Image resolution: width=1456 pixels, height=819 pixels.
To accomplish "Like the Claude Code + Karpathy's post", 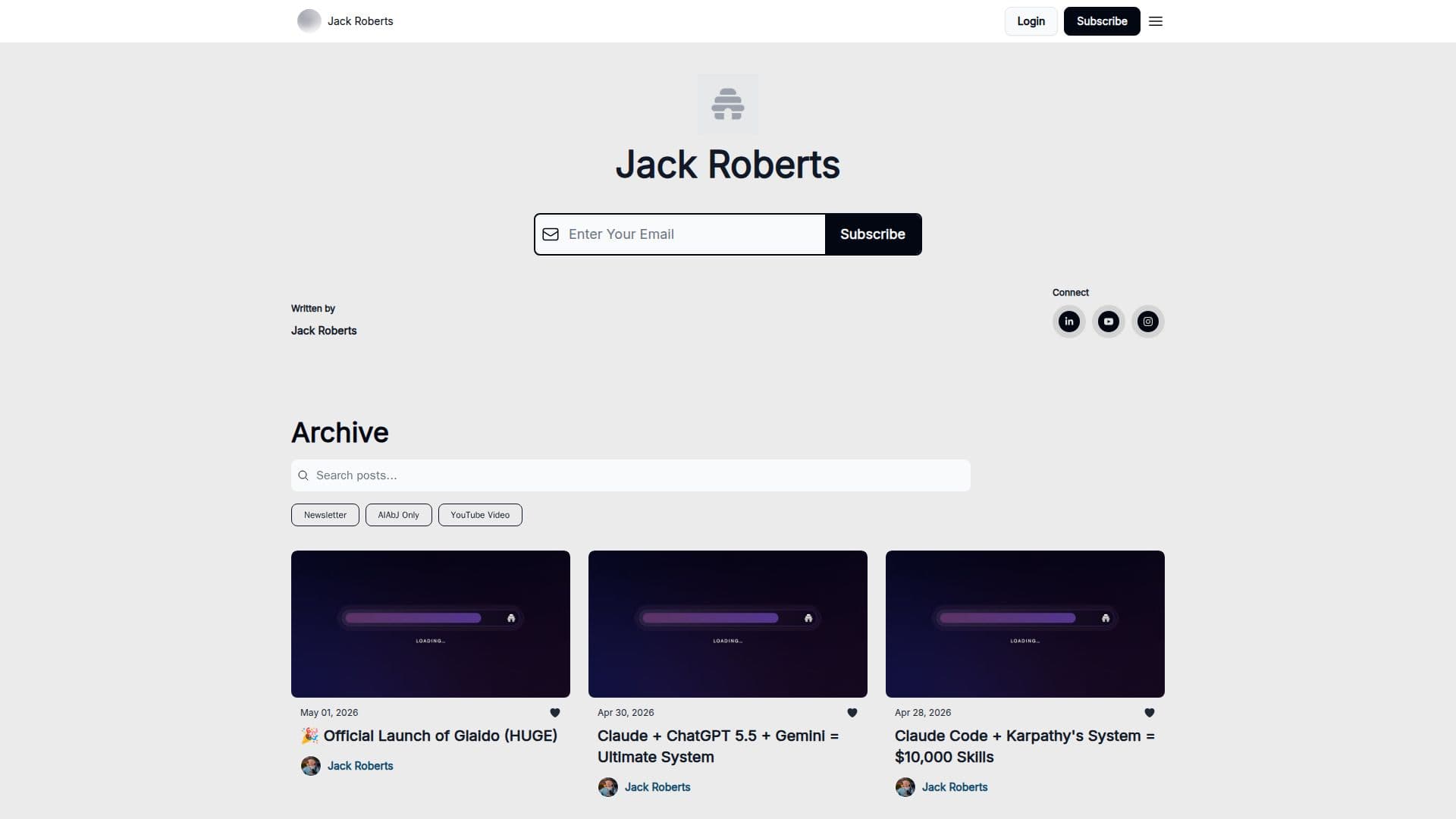I will click(1150, 713).
